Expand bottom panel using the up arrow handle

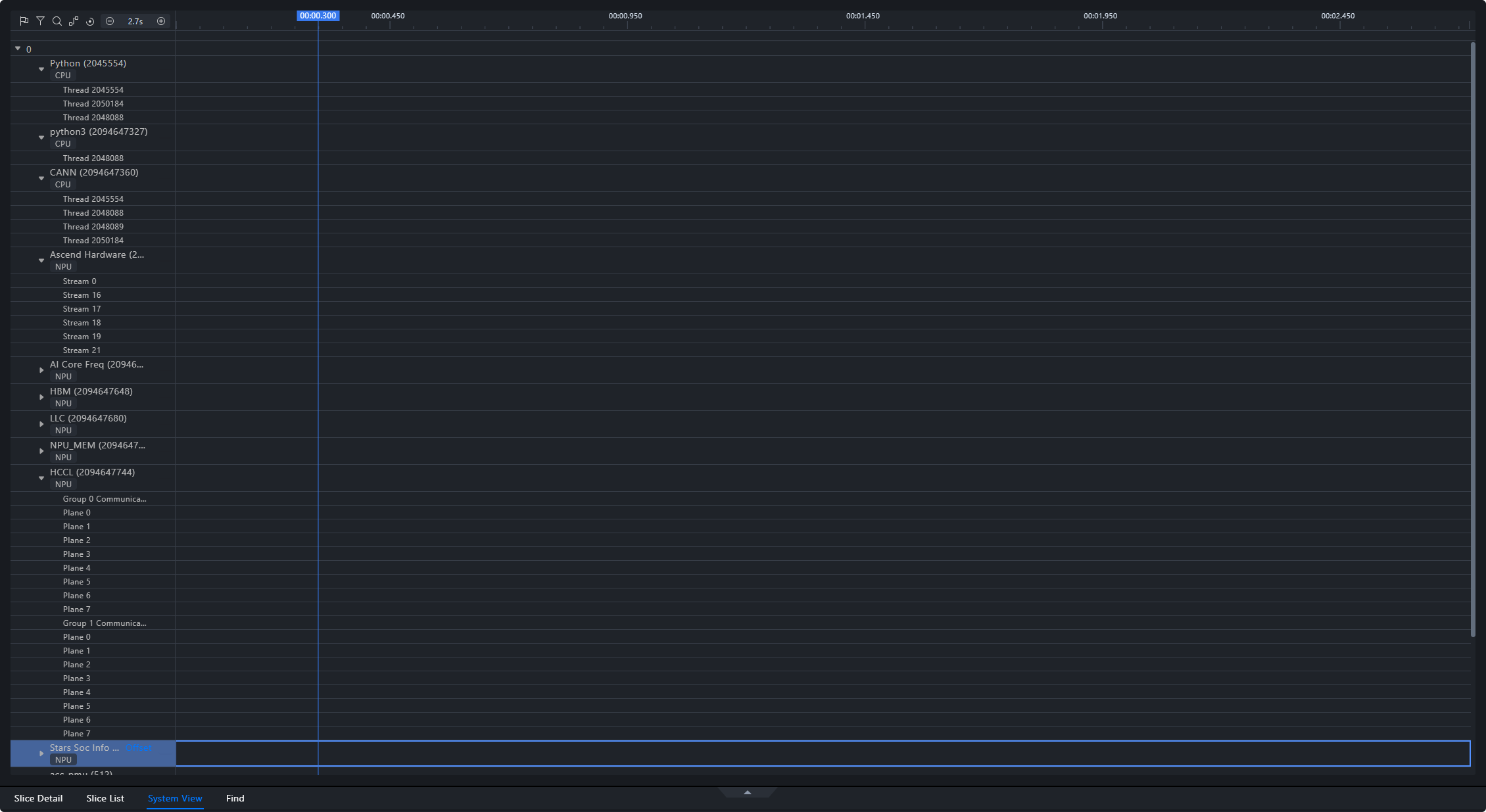coord(748,792)
